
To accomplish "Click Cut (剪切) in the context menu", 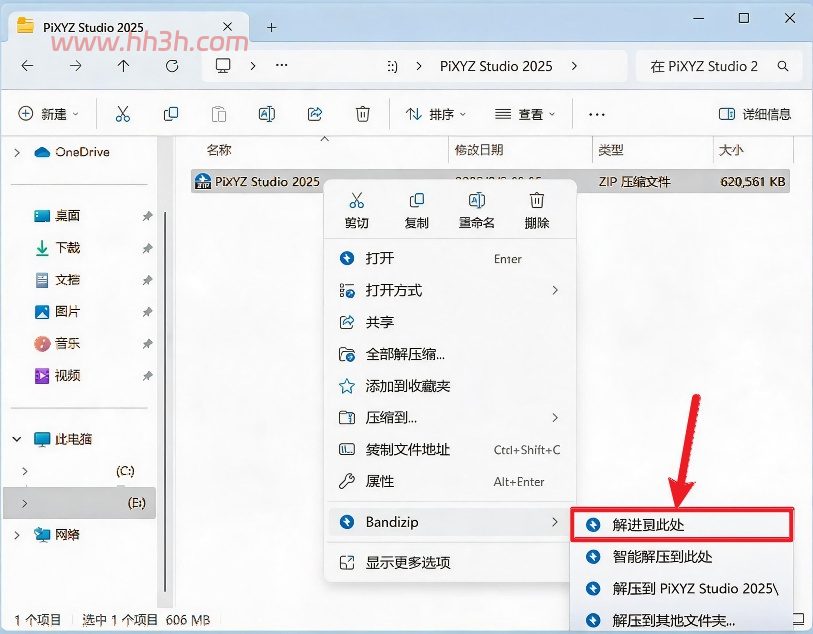I will [x=356, y=210].
